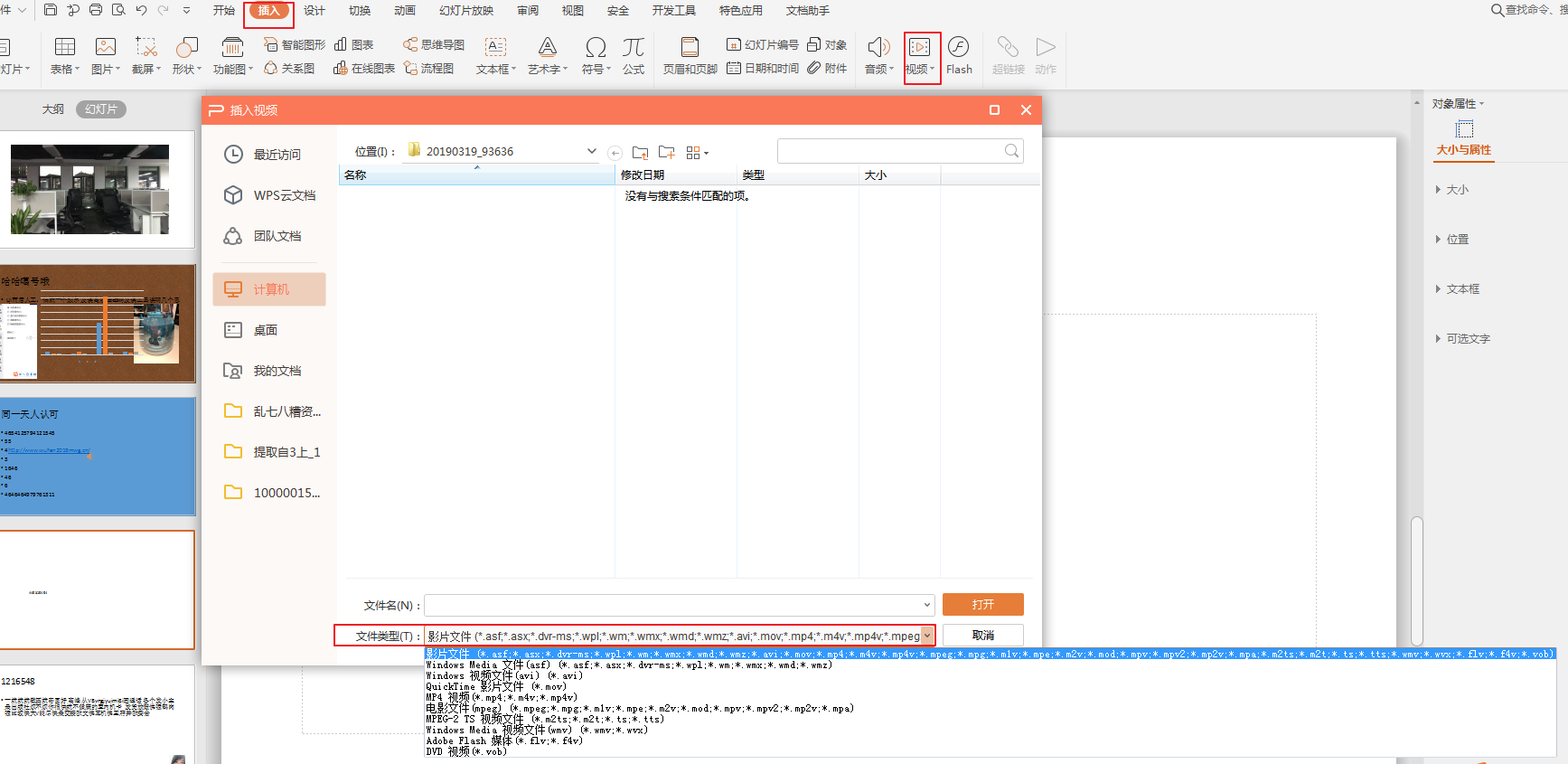Click the Undo arrow icon

(x=141, y=10)
